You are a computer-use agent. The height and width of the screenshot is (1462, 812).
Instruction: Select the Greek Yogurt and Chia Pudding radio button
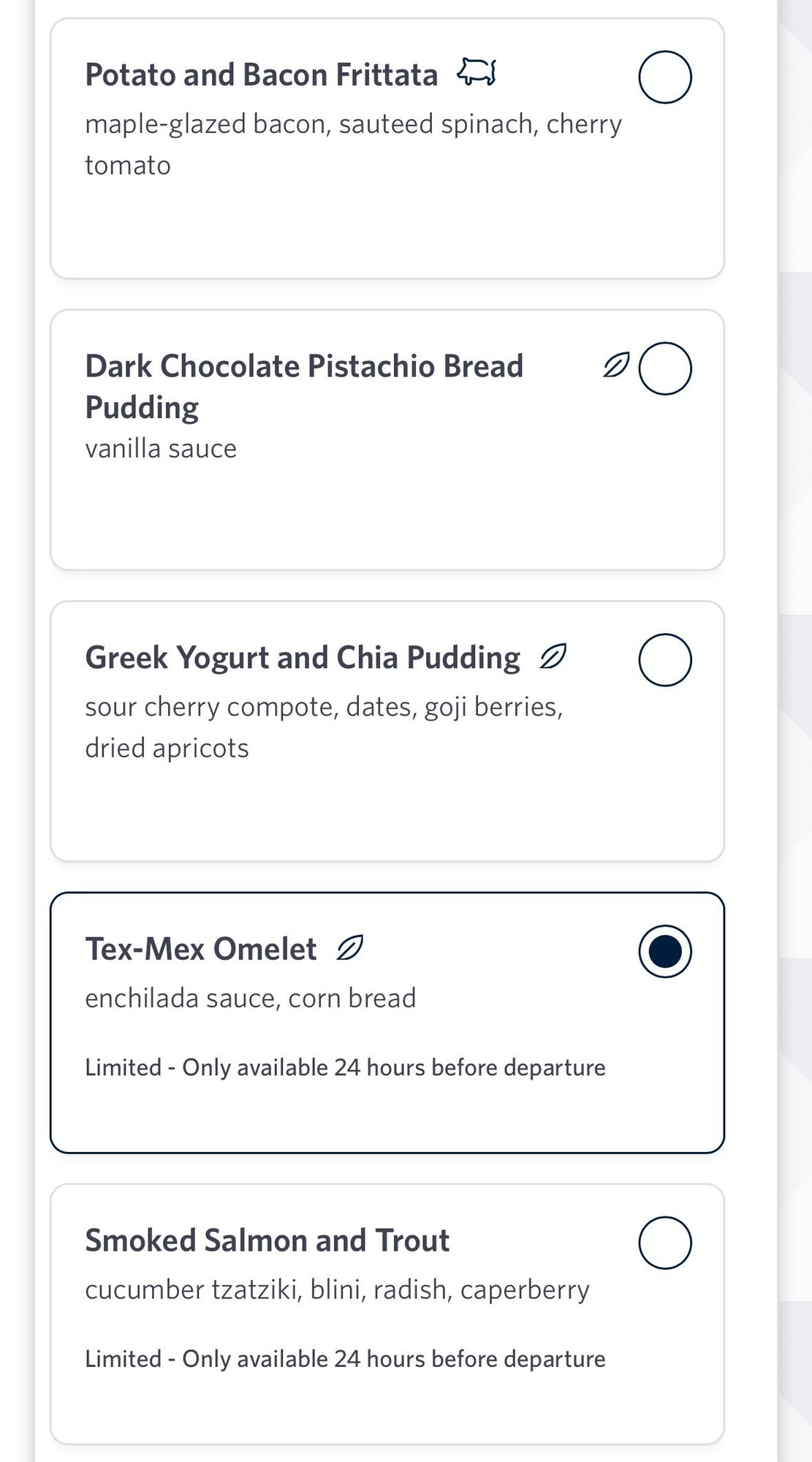point(664,659)
